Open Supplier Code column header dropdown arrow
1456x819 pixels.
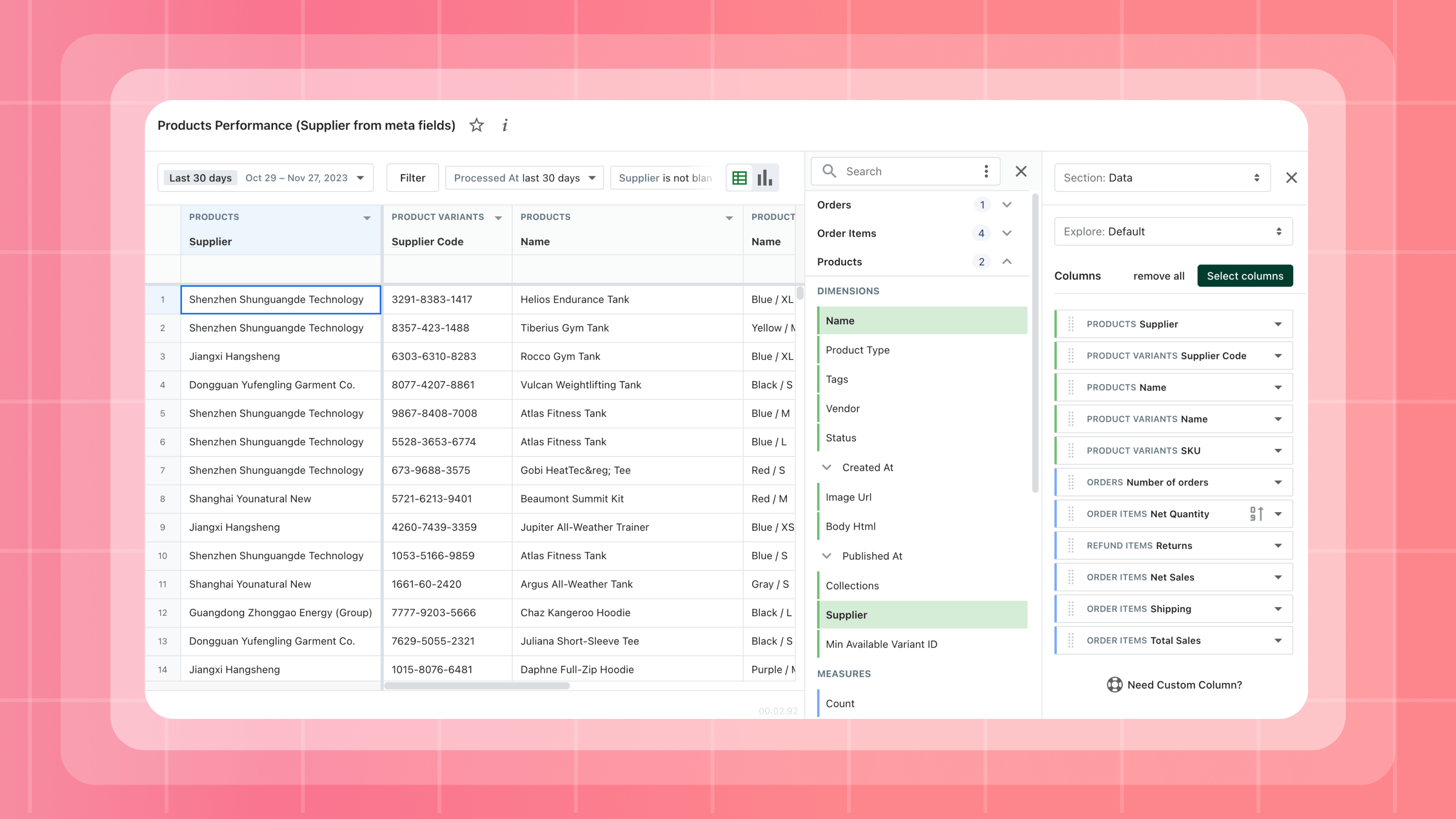tap(498, 217)
